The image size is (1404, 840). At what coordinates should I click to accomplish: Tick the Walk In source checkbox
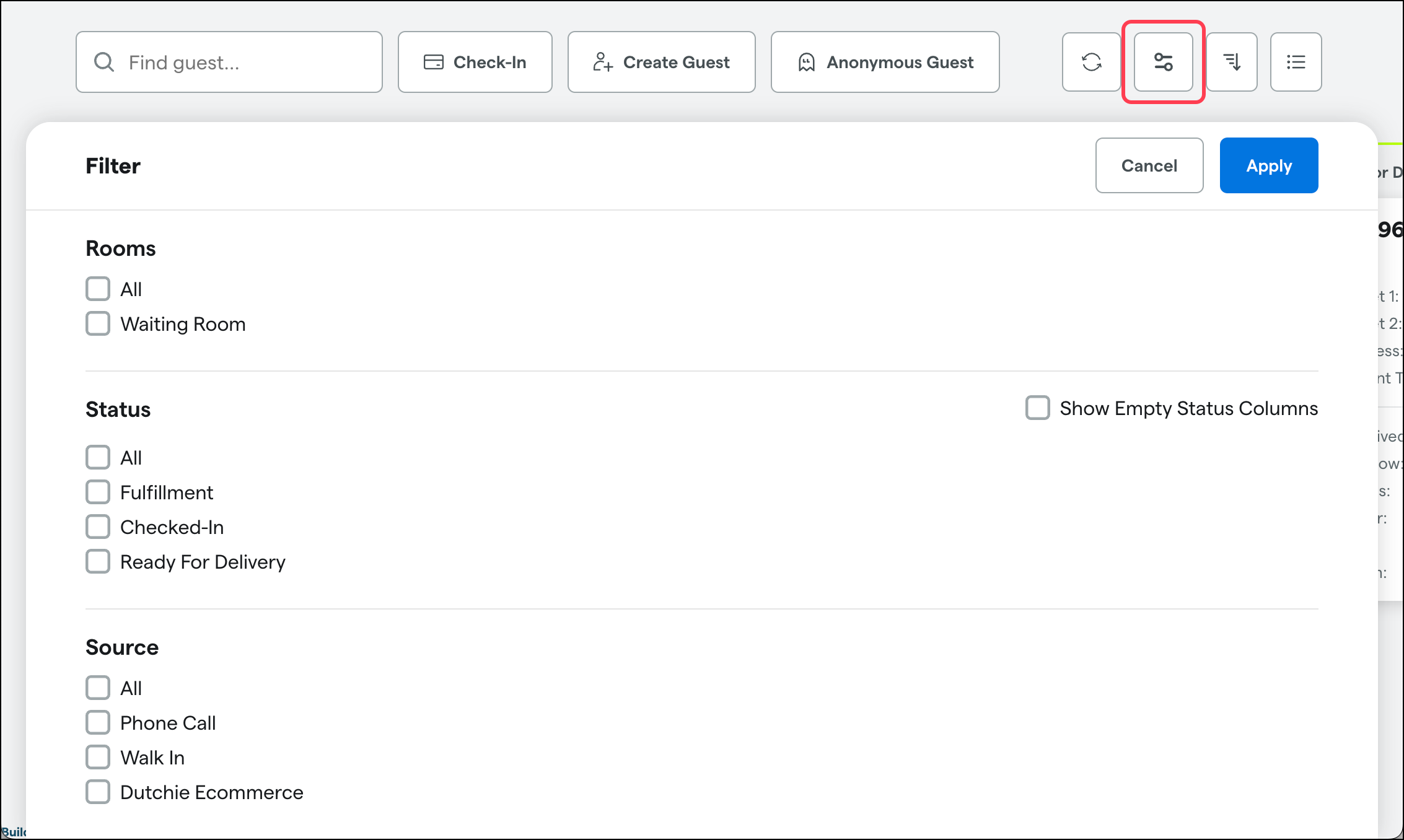coord(98,757)
